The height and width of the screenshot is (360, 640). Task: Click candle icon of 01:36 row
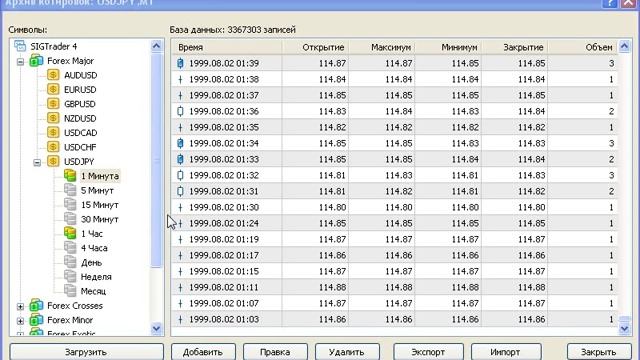tap(180, 111)
